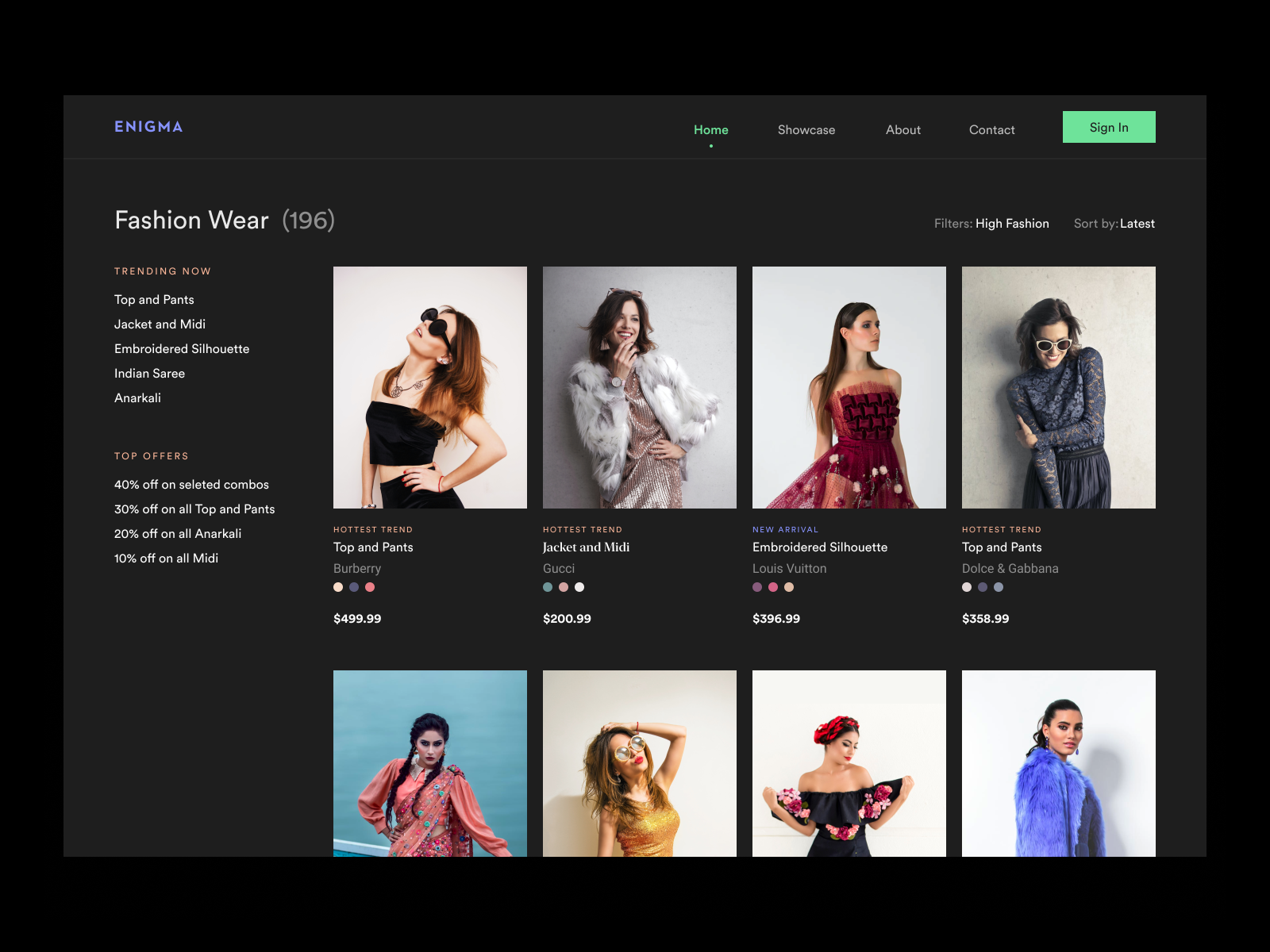Choose the teal swatch on Jacket and Midi

(546, 587)
